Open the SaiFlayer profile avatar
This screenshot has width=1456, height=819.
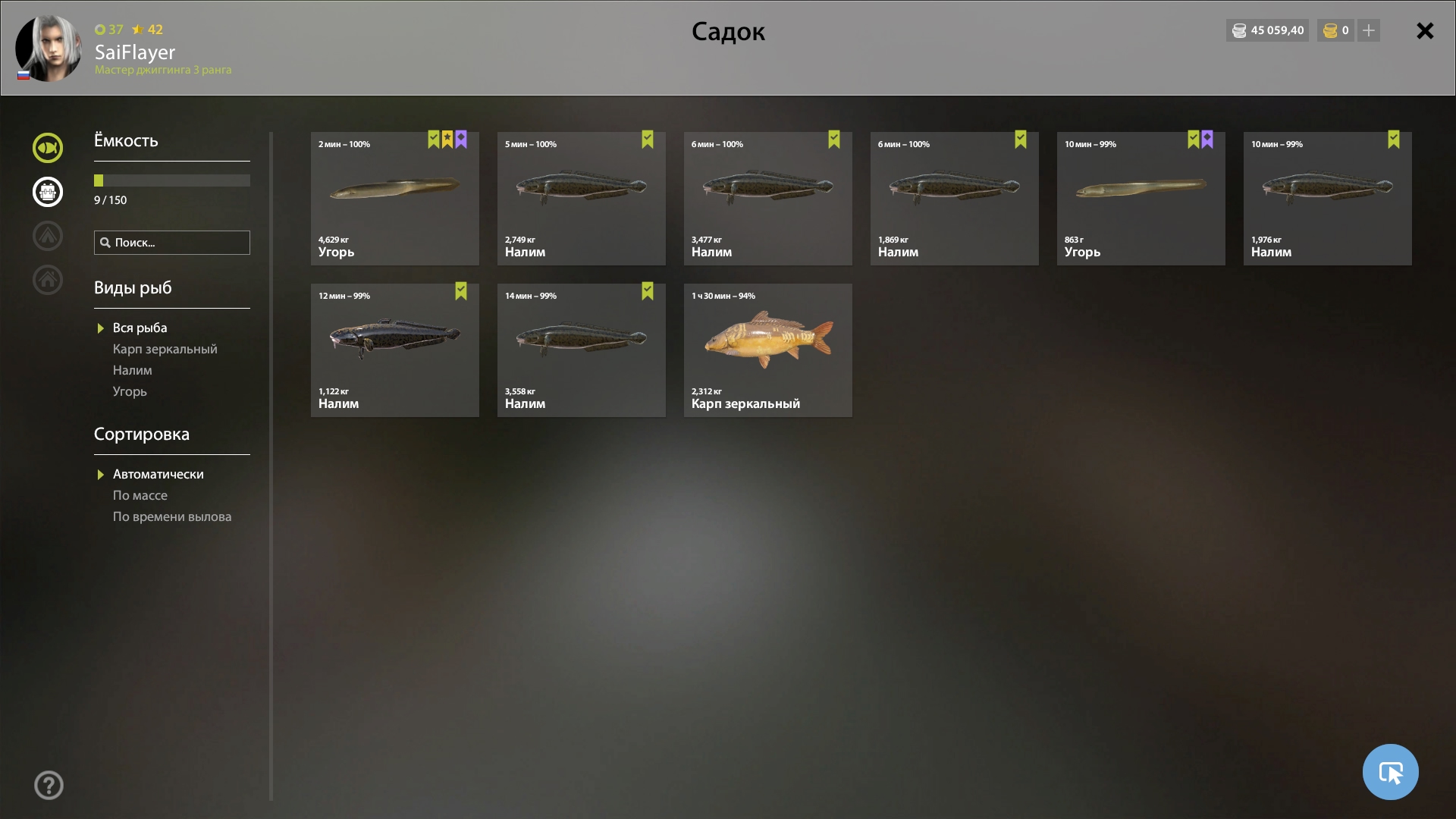(x=49, y=48)
